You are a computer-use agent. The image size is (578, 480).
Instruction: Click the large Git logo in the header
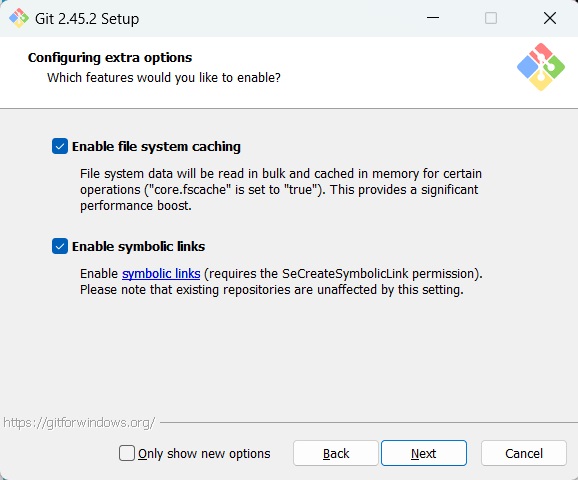(541, 67)
